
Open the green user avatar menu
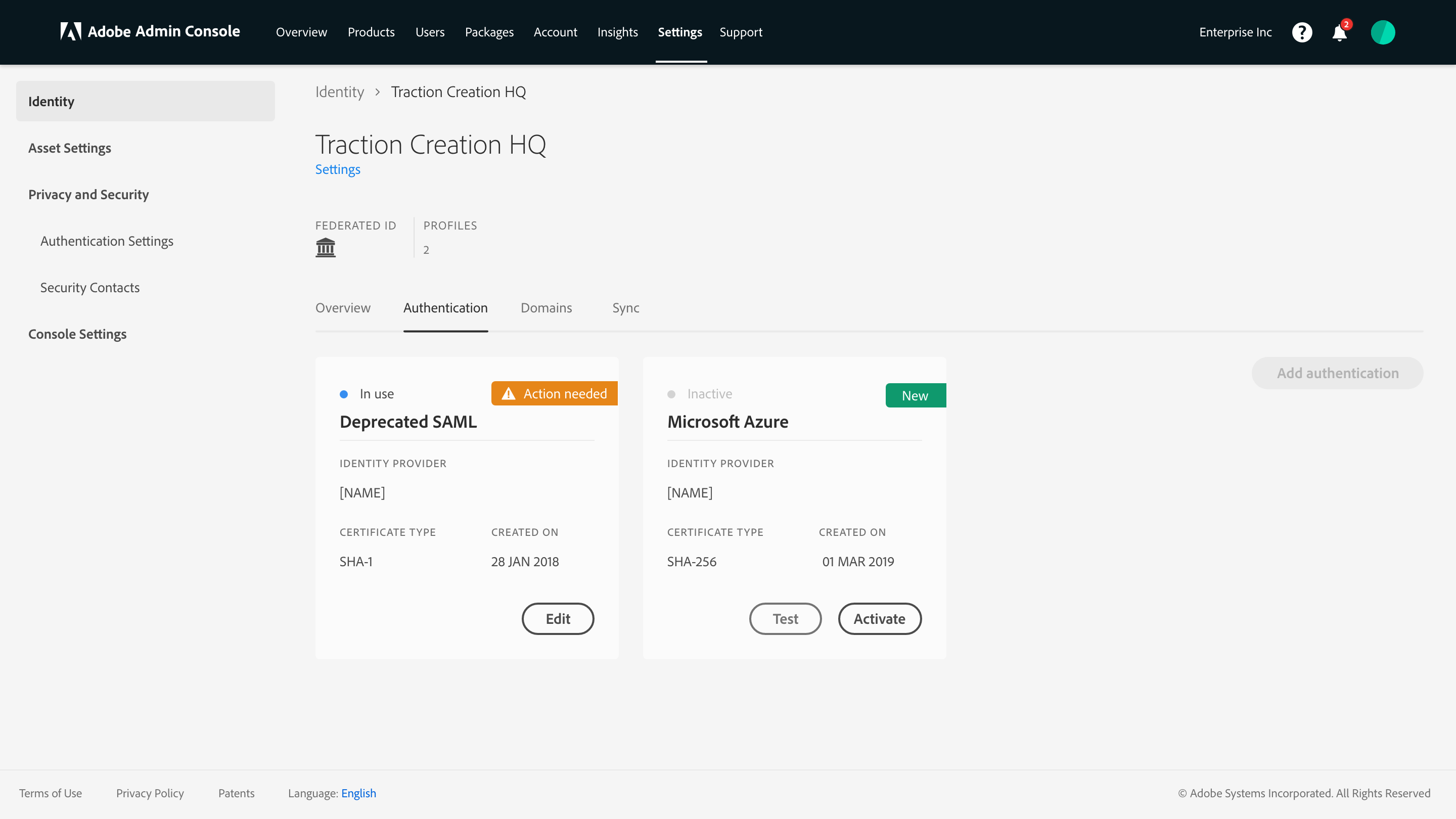(x=1383, y=32)
